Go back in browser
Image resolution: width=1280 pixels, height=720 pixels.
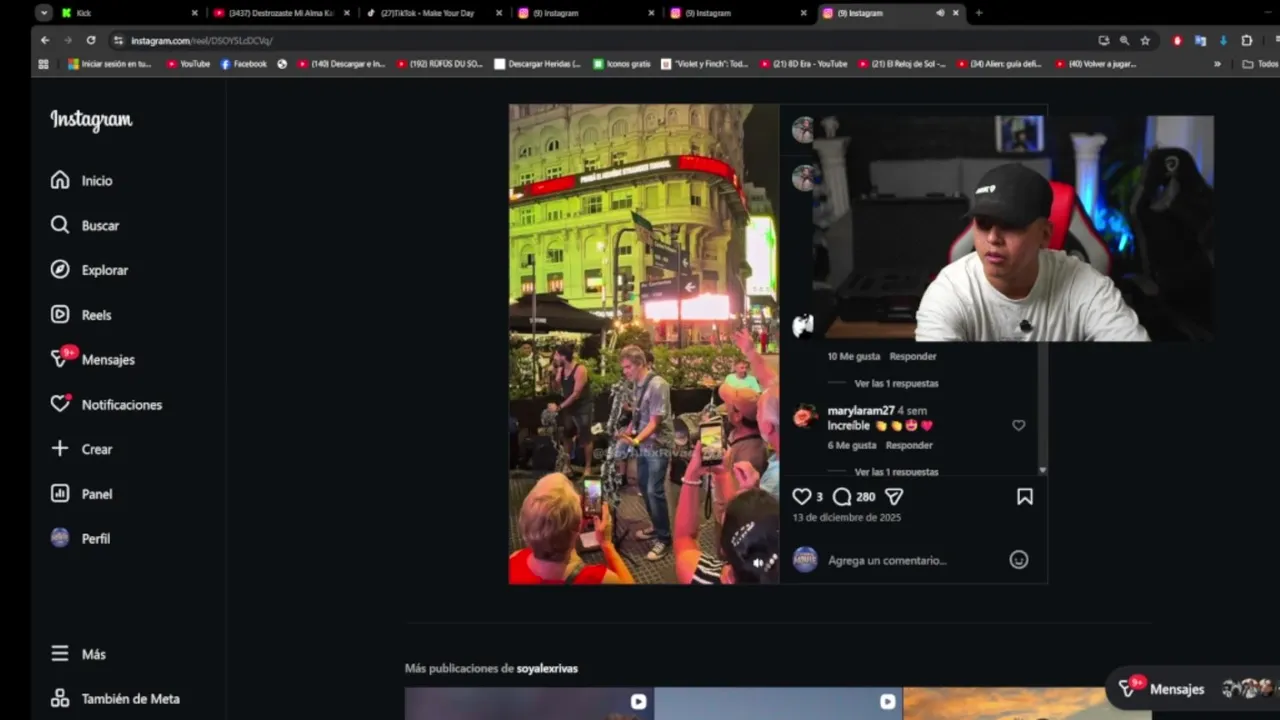tap(45, 40)
